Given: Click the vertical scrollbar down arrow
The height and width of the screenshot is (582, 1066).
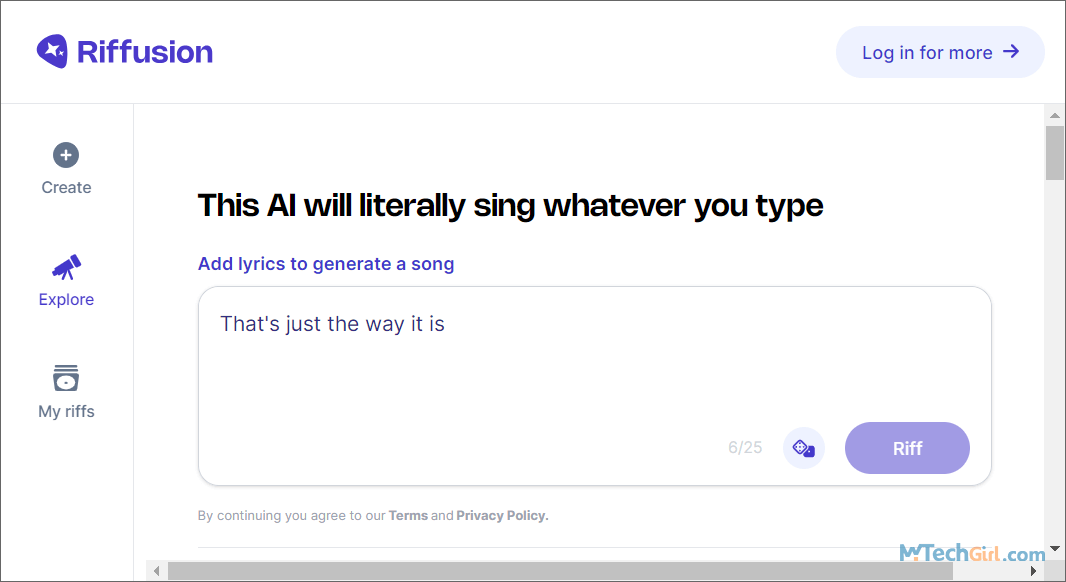Looking at the screenshot, I should coord(1055,548).
